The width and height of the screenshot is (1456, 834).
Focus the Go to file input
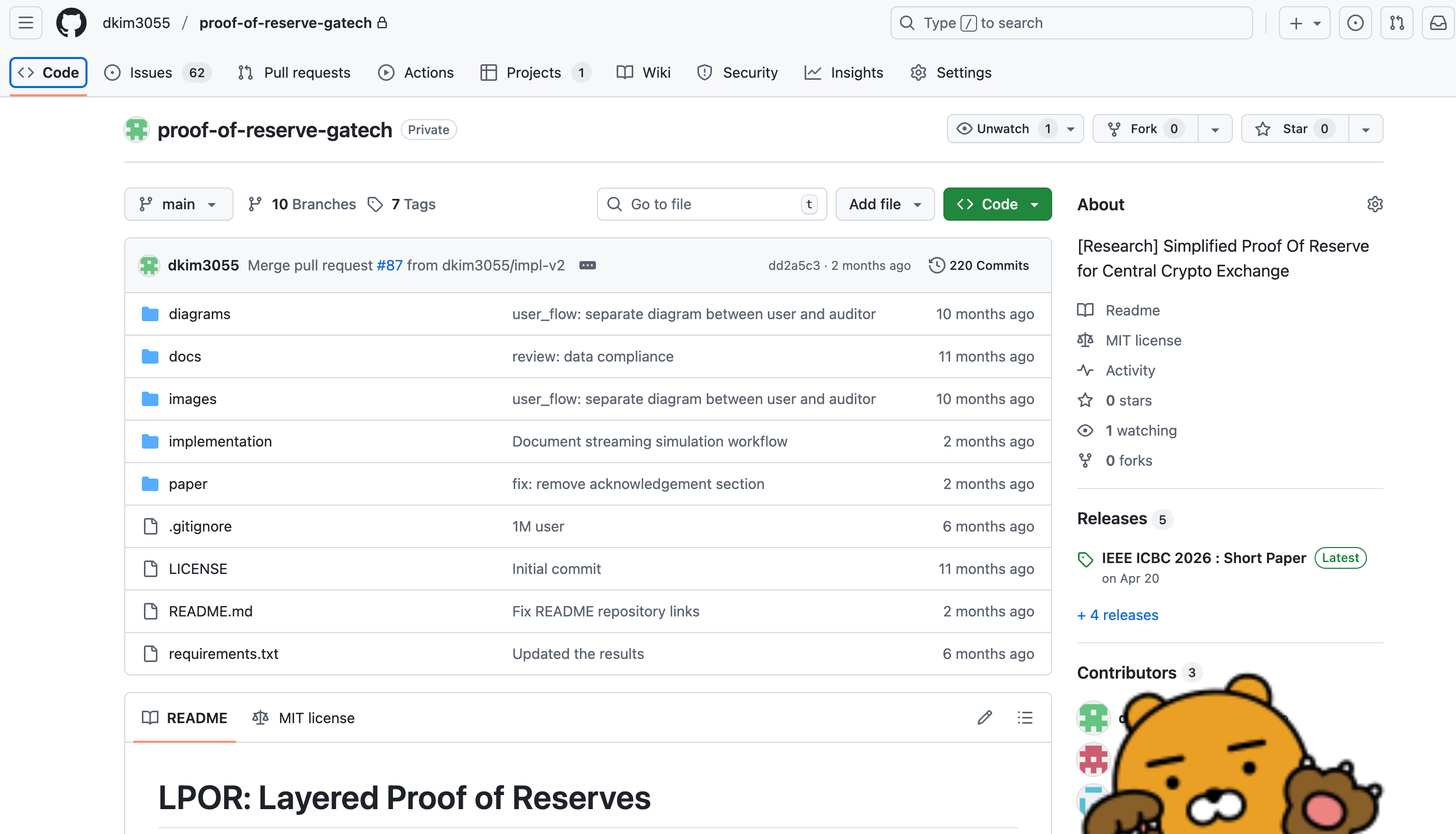pyautogui.click(x=711, y=205)
